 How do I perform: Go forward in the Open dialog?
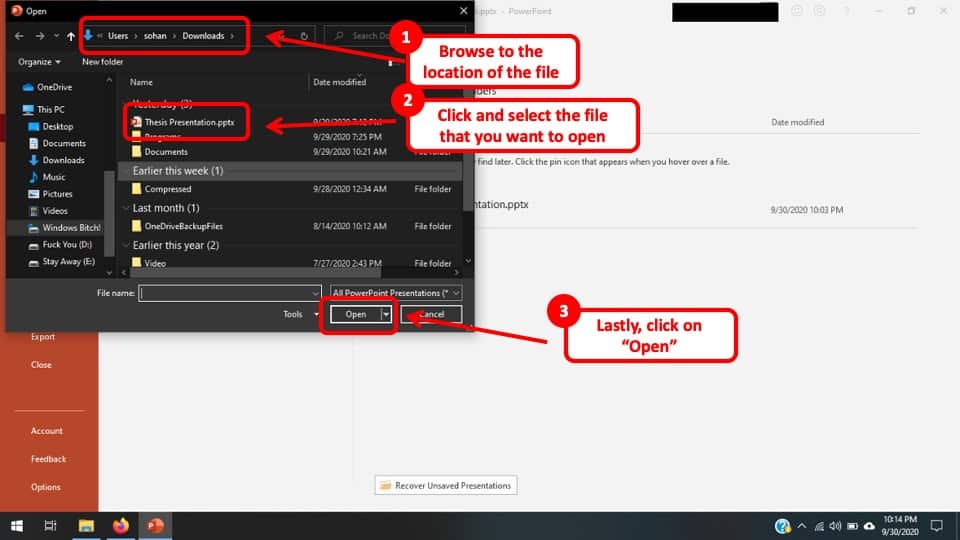[x=40, y=36]
